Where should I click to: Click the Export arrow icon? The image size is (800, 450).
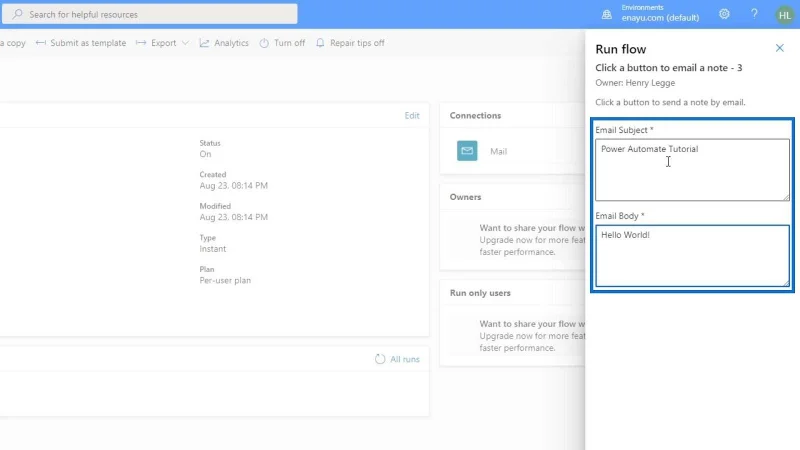tap(141, 43)
